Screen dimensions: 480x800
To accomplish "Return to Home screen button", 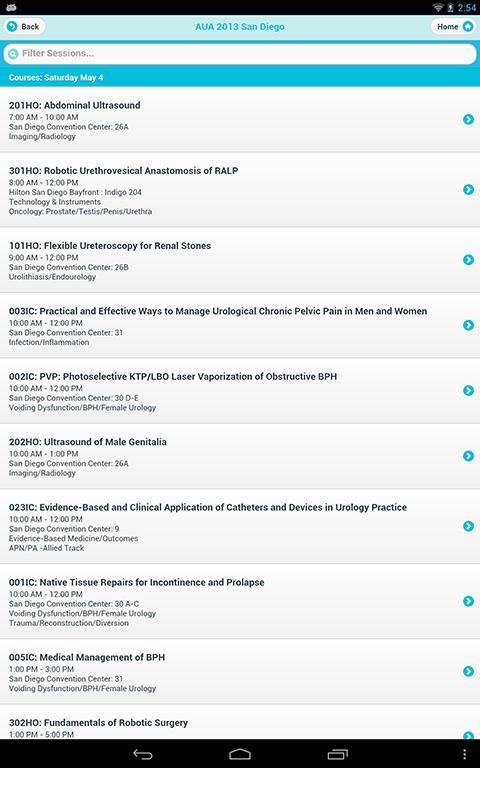I will coord(453,27).
